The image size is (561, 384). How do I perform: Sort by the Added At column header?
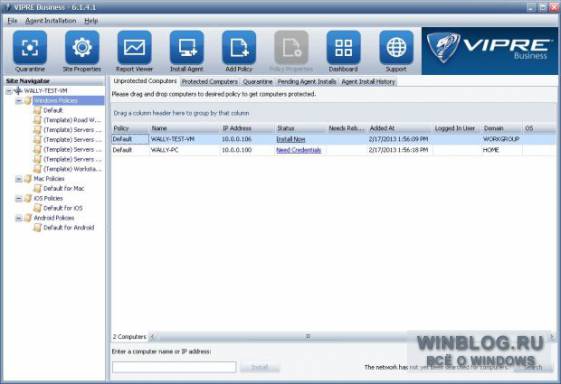click(x=400, y=128)
